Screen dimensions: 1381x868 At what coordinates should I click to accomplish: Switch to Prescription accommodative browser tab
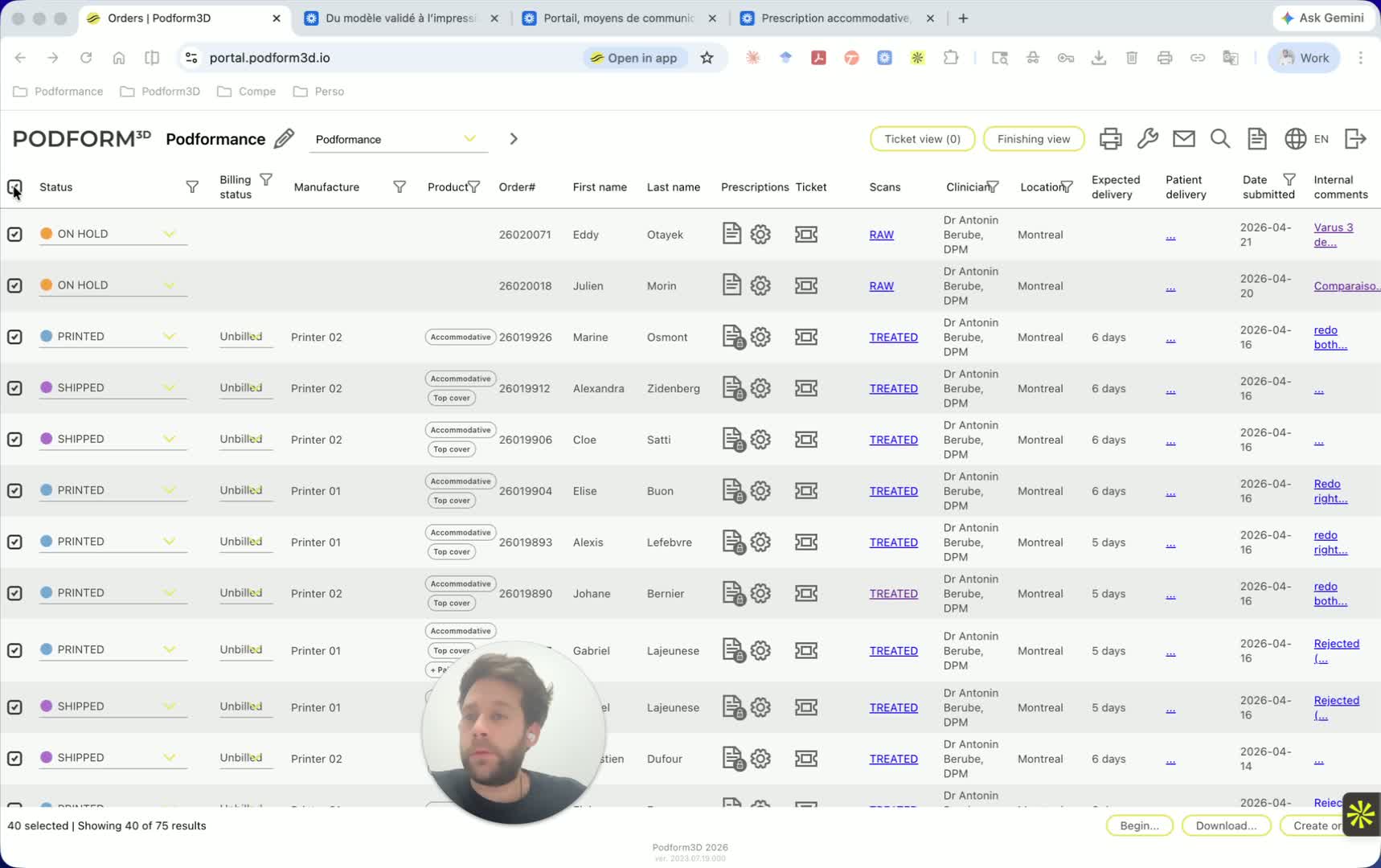pos(836,18)
